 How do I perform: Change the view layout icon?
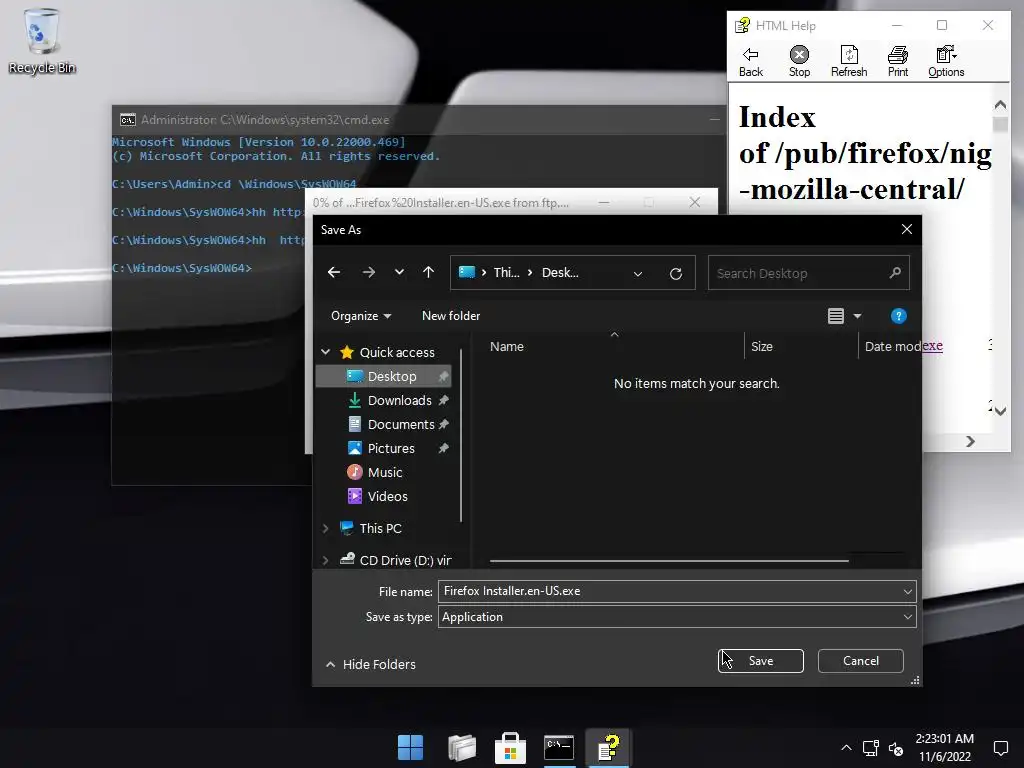pos(835,316)
